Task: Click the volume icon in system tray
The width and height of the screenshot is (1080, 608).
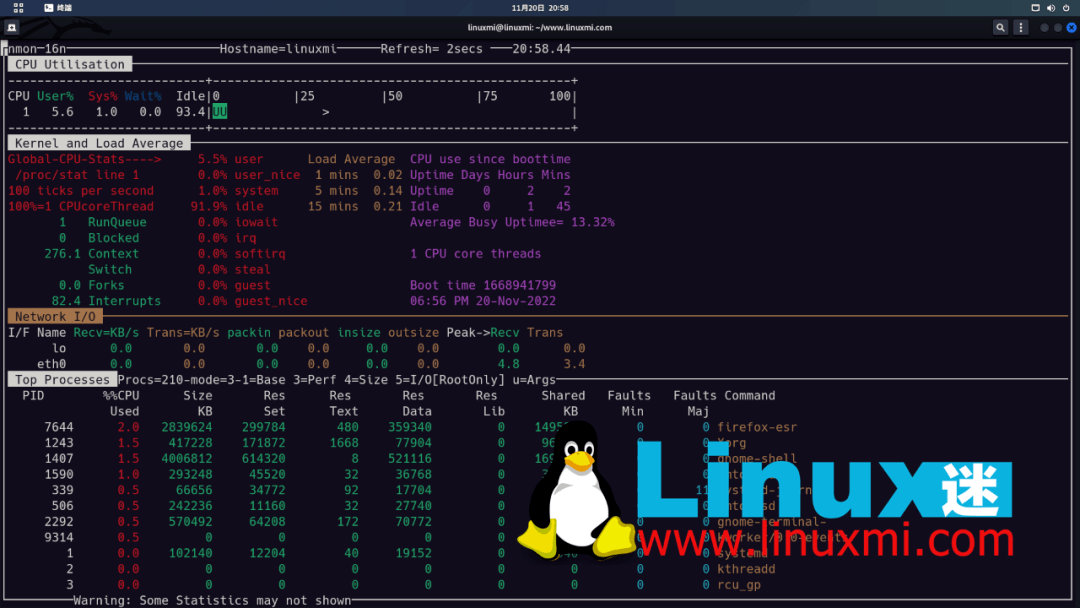Action: point(1050,8)
